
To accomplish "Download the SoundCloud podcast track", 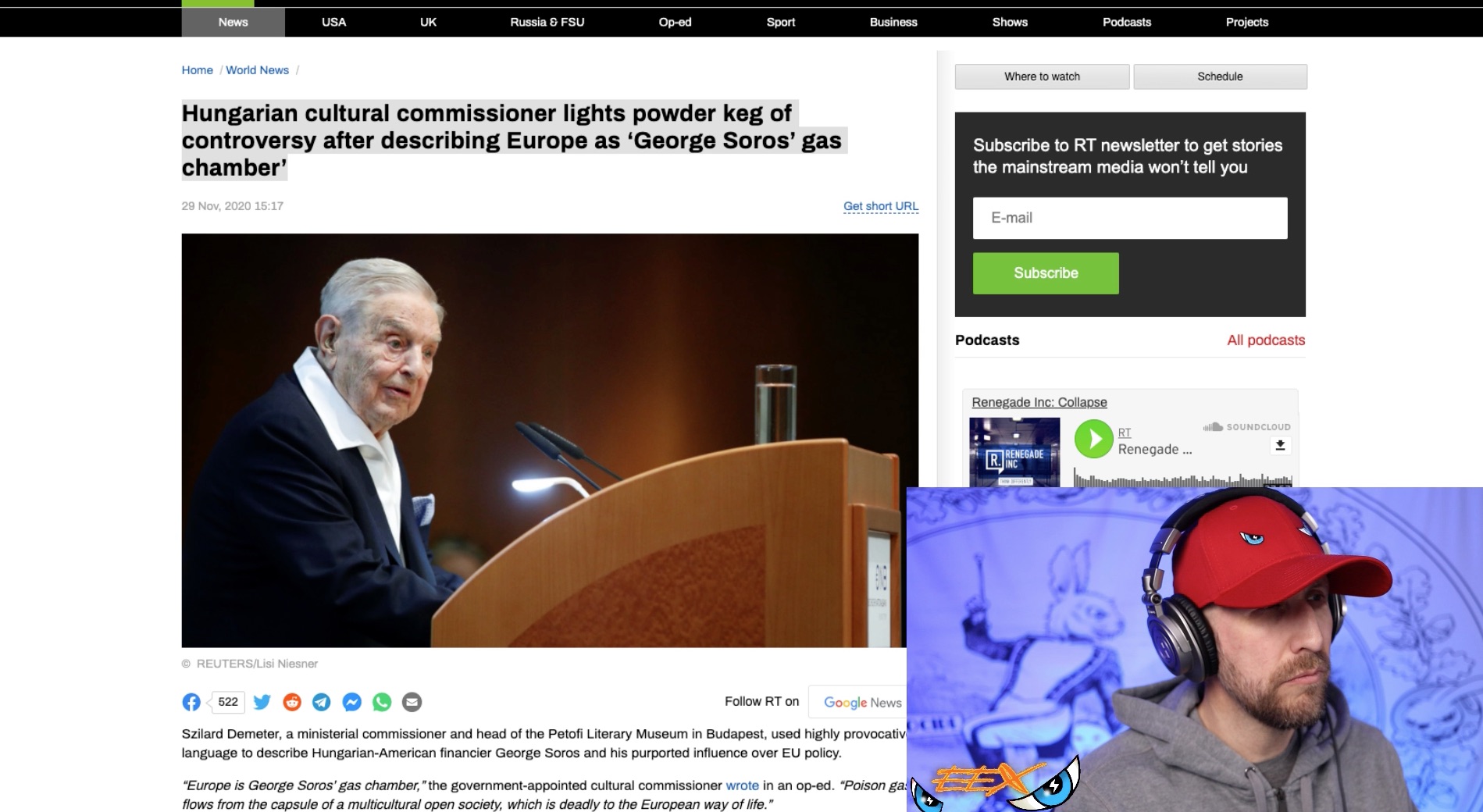I will [x=1280, y=445].
